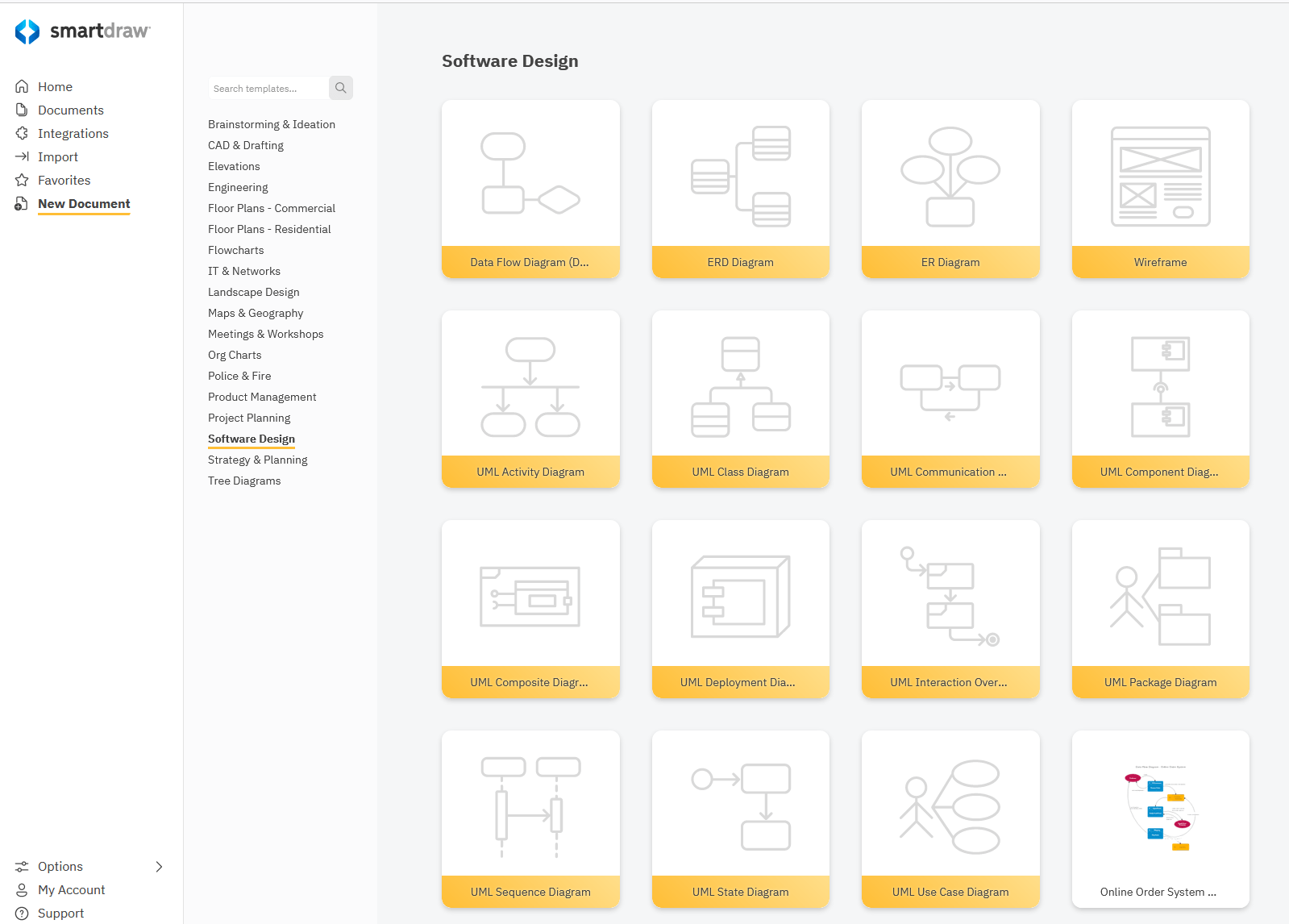Select Strategy & Planning category

[258, 460]
